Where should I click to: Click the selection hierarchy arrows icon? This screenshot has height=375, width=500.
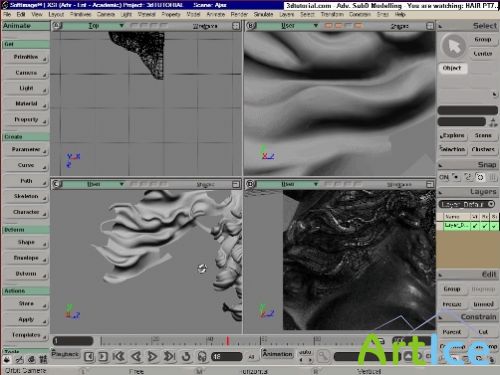[x=493, y=122]
